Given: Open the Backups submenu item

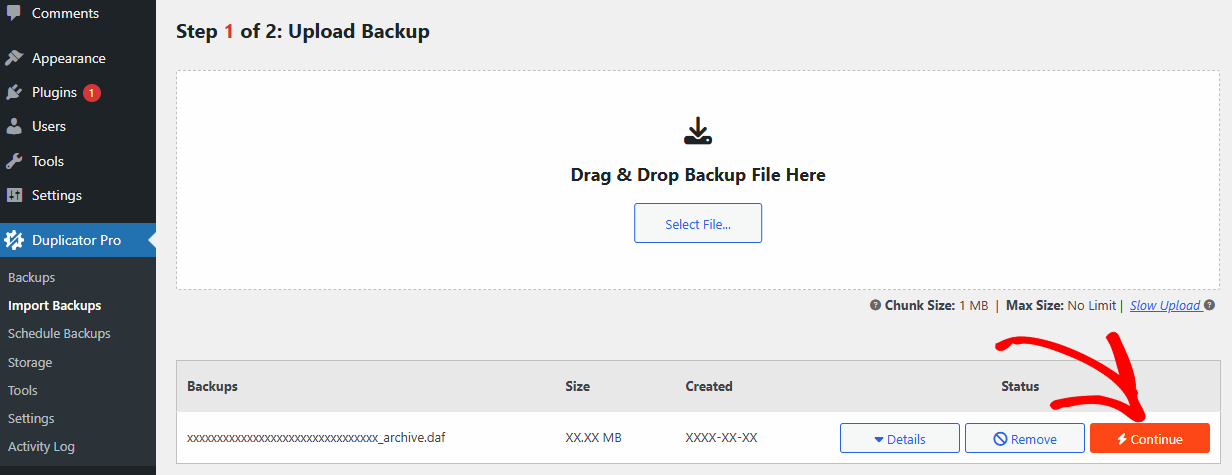Looking at the screenshot, I should [31, 277].
